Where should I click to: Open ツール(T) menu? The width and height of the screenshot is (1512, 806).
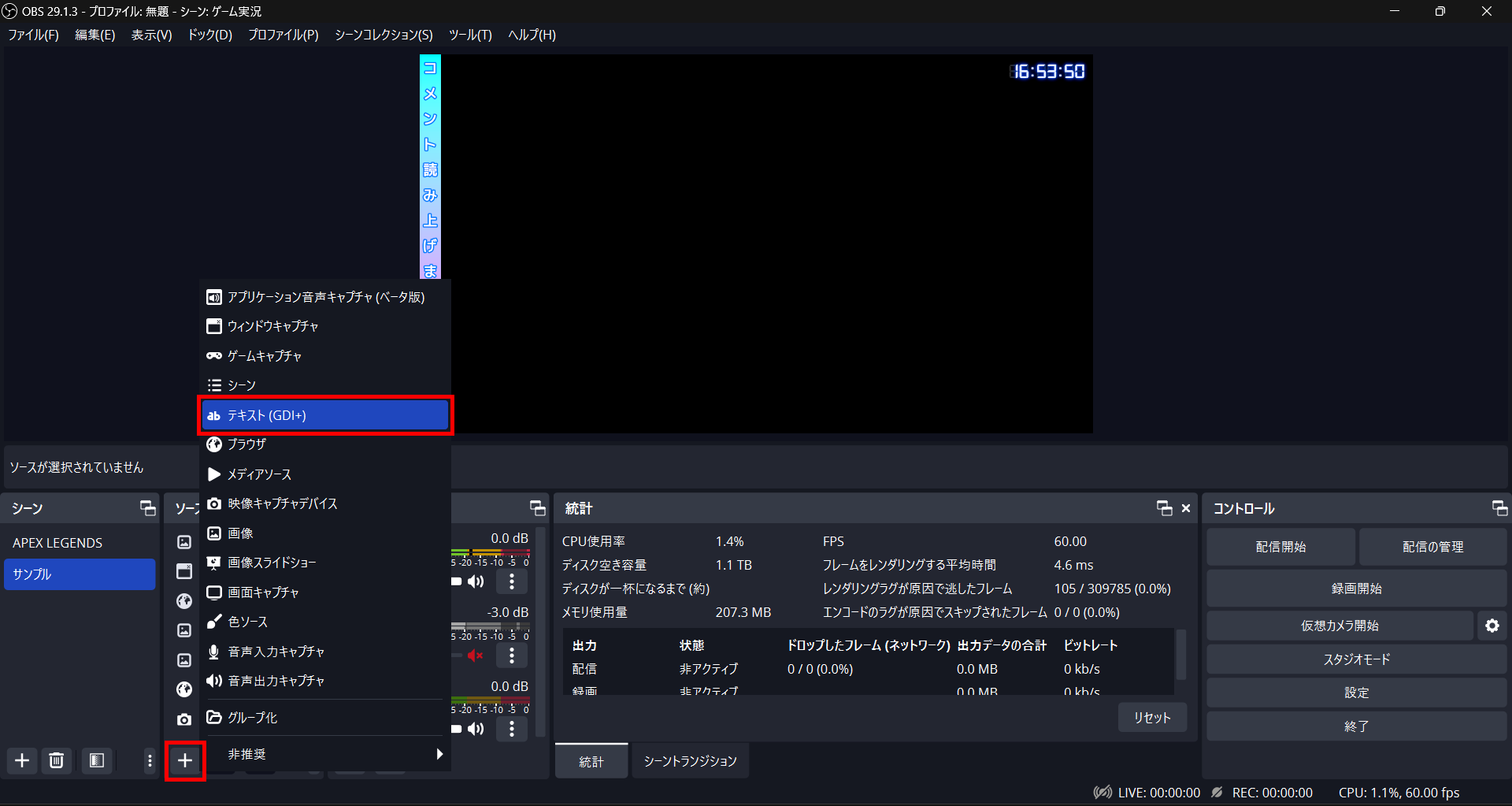click(x=470, y=35)
